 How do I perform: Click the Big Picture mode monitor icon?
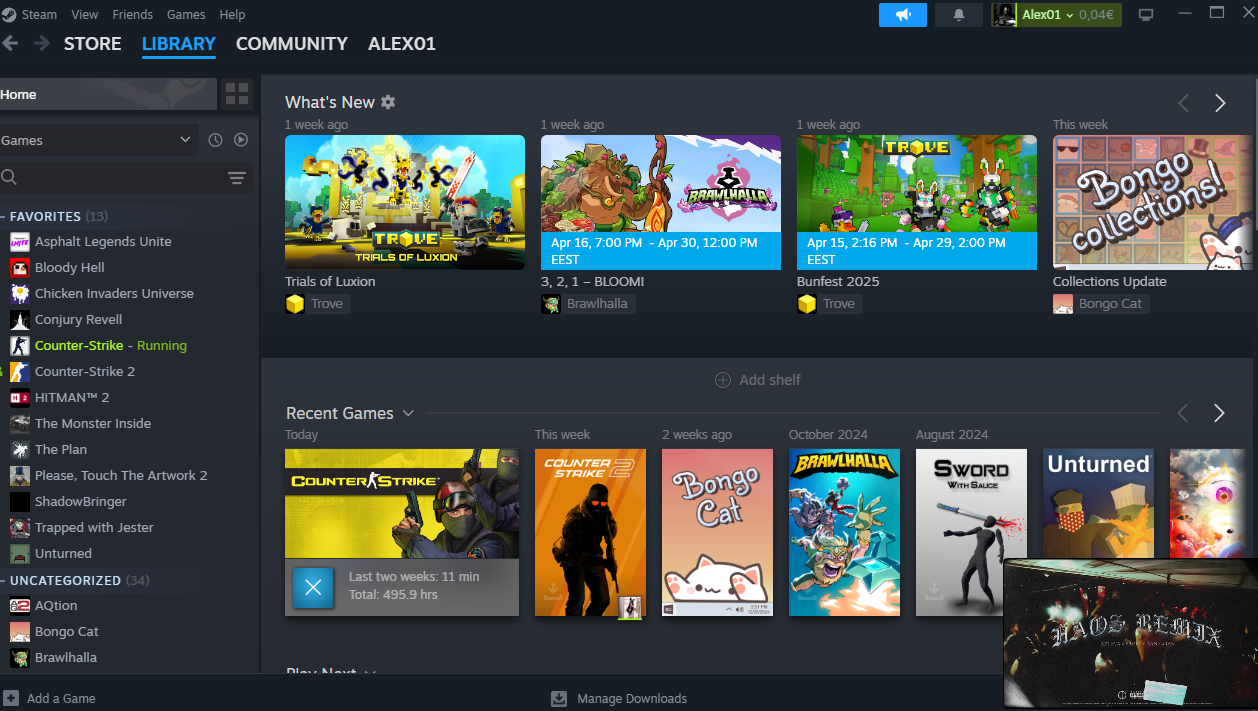point(1146,15)
